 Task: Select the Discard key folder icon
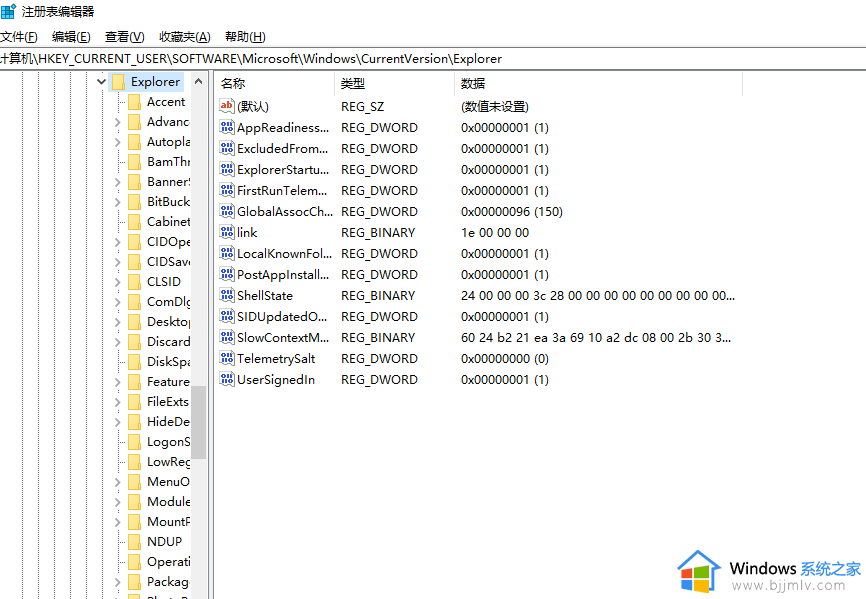tap(134, 342)
